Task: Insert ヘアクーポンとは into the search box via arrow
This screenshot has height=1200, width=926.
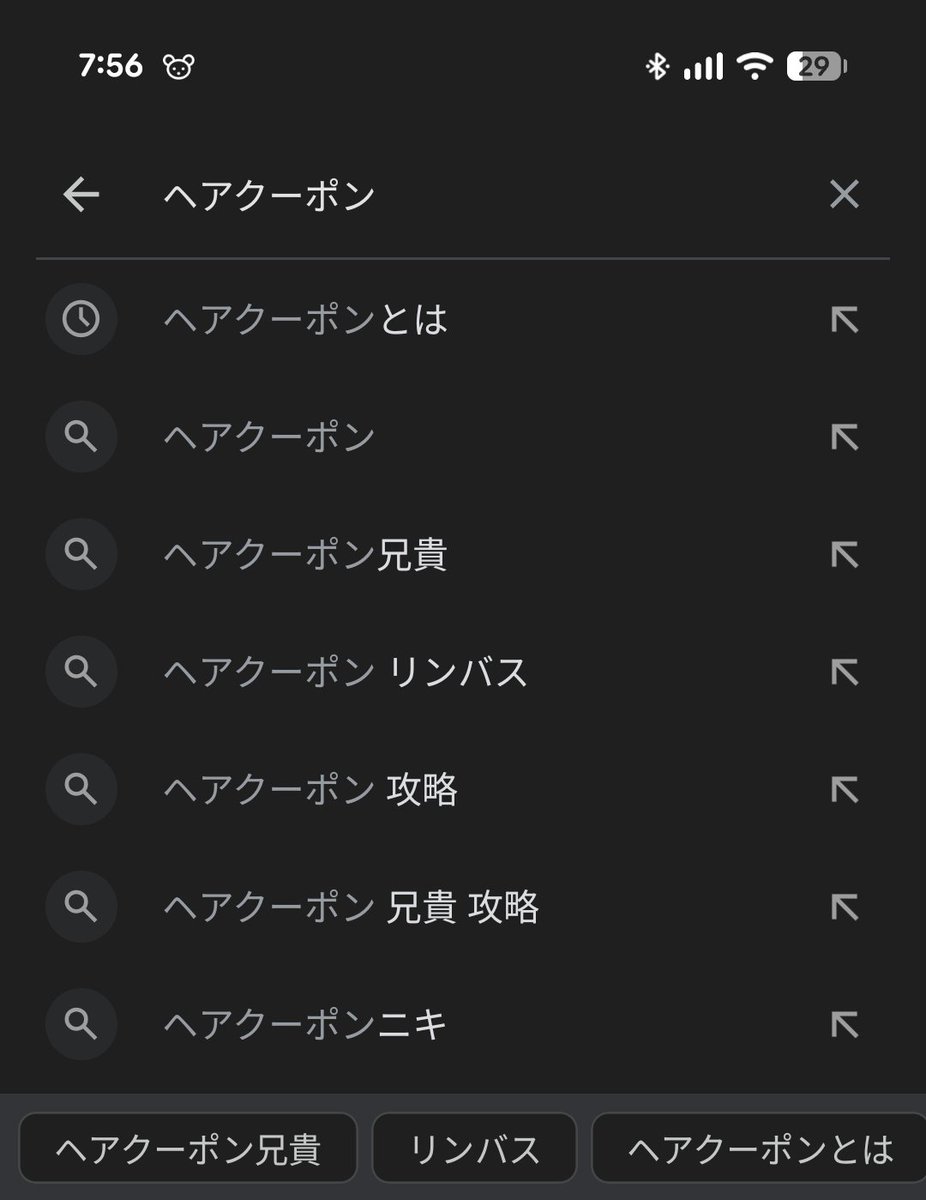Action: point(845,319)
